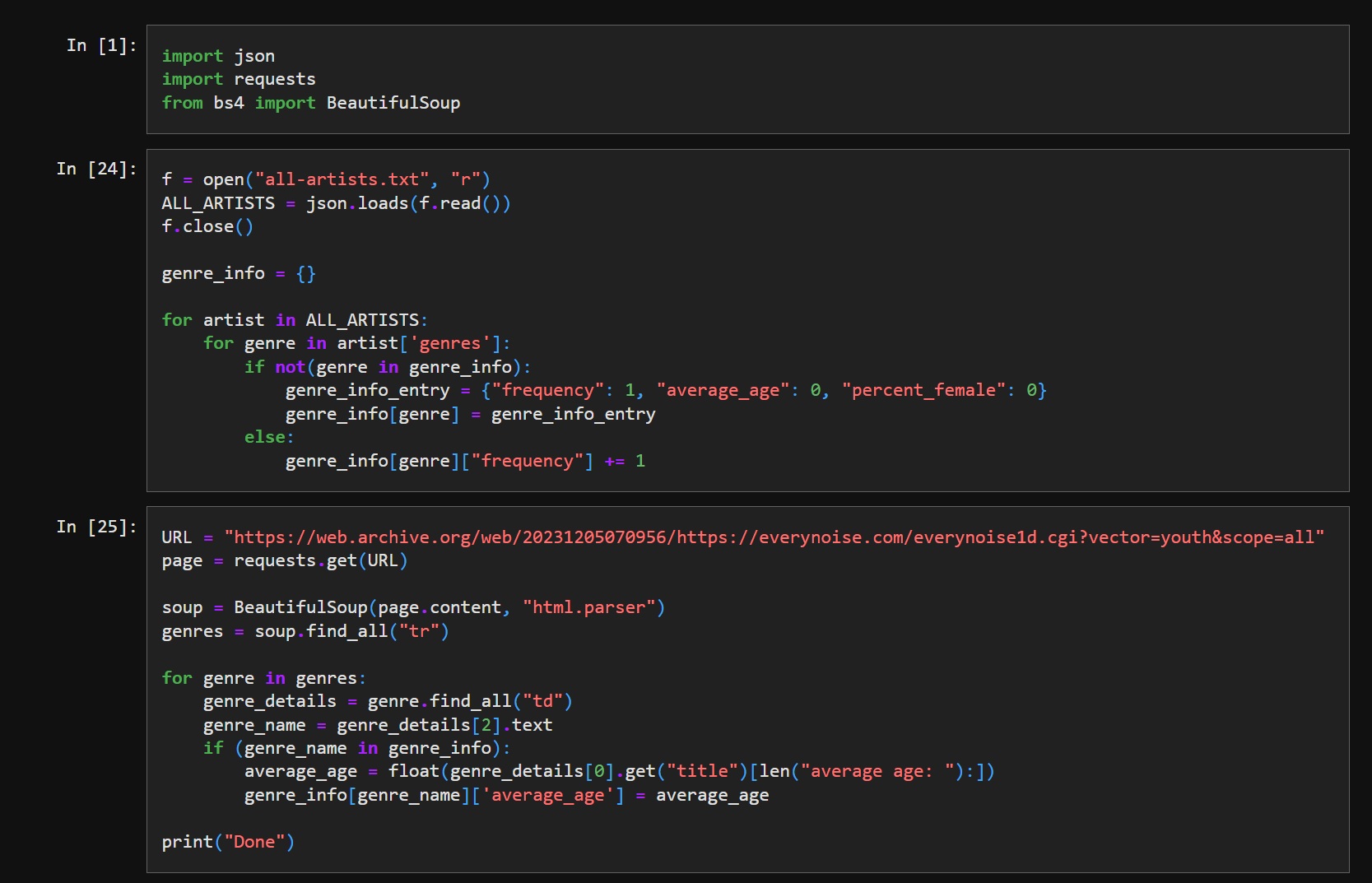Click the "all-artists.txt" filename string
Image resolution: width=1372 pixels, height=883 pixels.
point(342,179)
